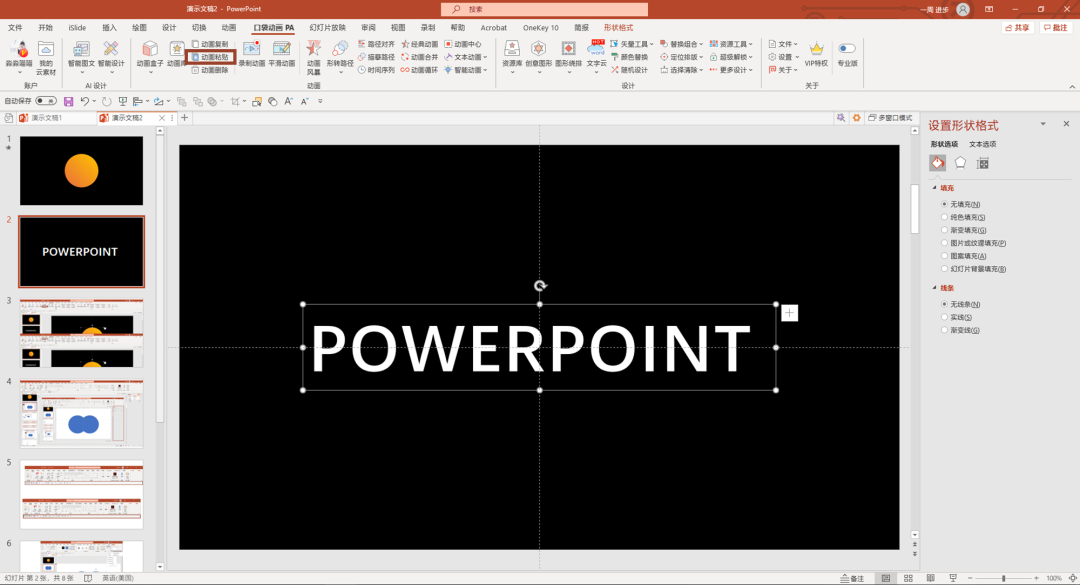Click the 形转路径 shape-to-path icon
The image size is (1080, 585).
pyautogui.click(x=340, y=55)
